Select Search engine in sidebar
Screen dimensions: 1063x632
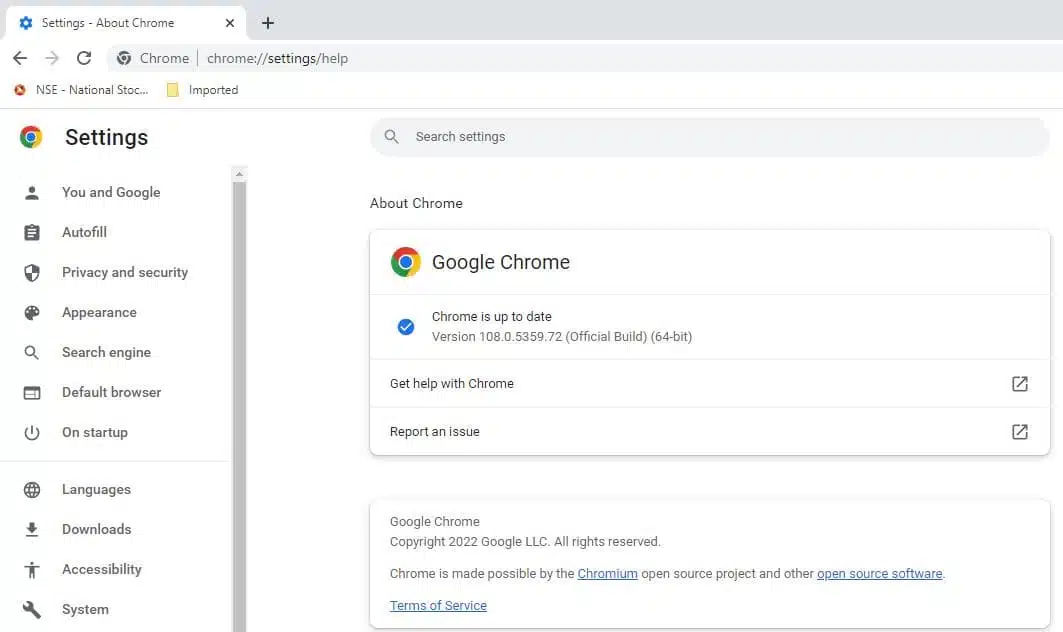pyautogui.click(x=106, y=353)
